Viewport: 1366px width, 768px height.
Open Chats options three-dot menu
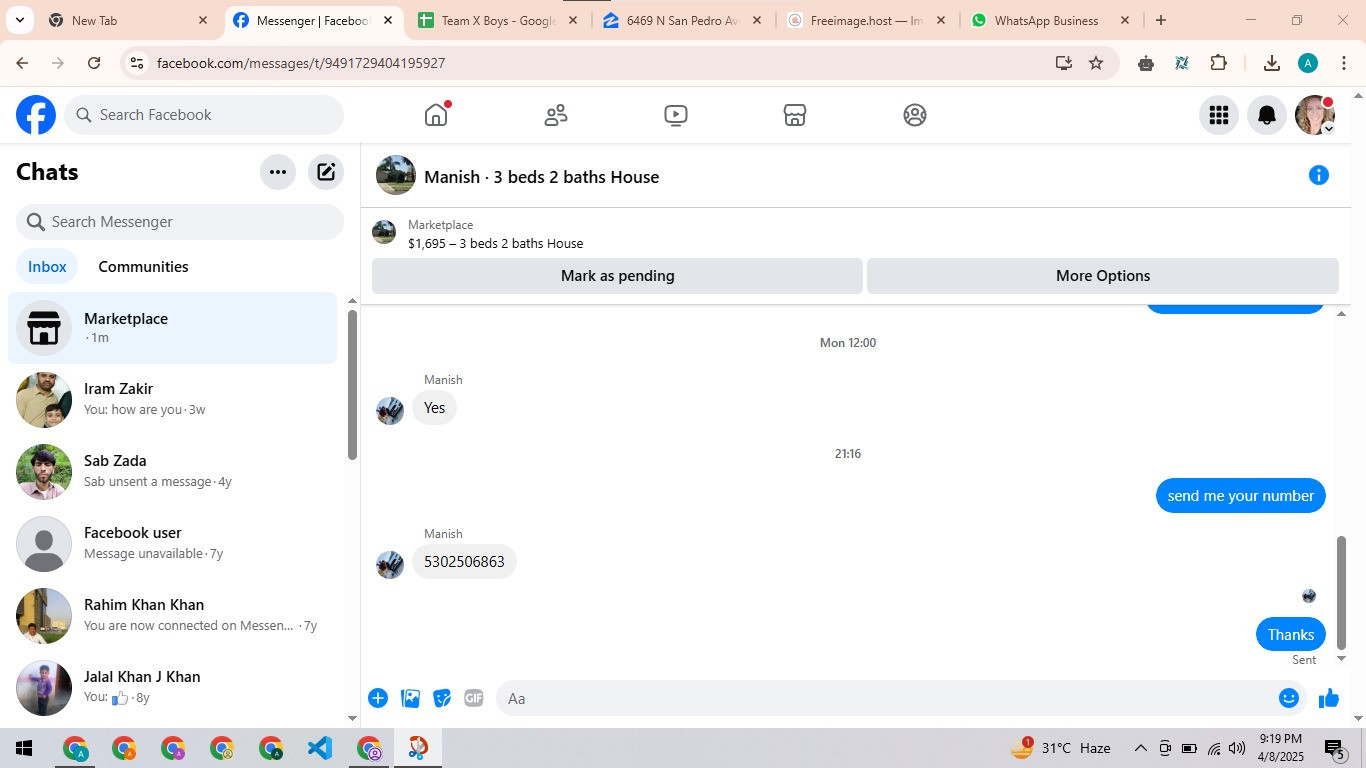coord(278,172)
